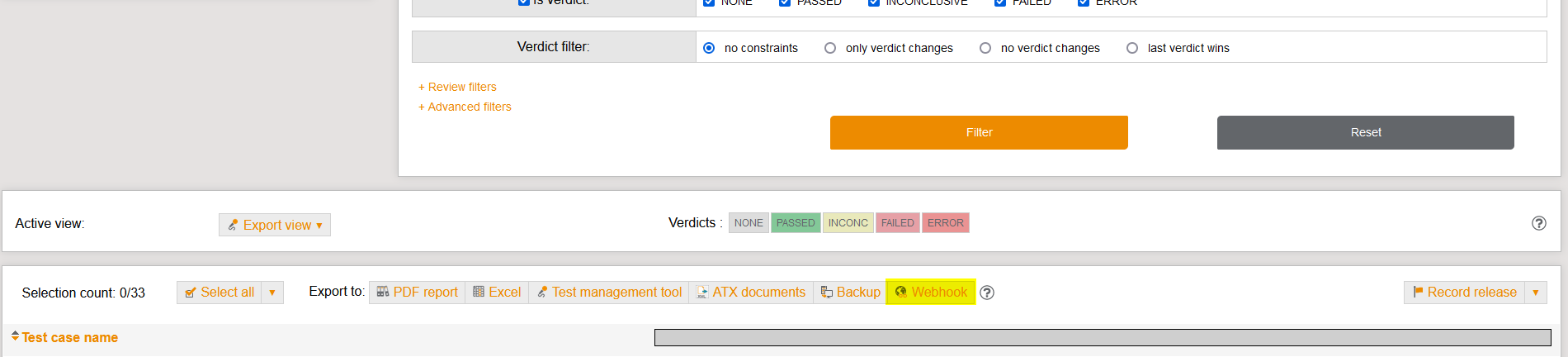Open the Export view dropdown
Screen dimensions: 1568x357
point(275,225)
